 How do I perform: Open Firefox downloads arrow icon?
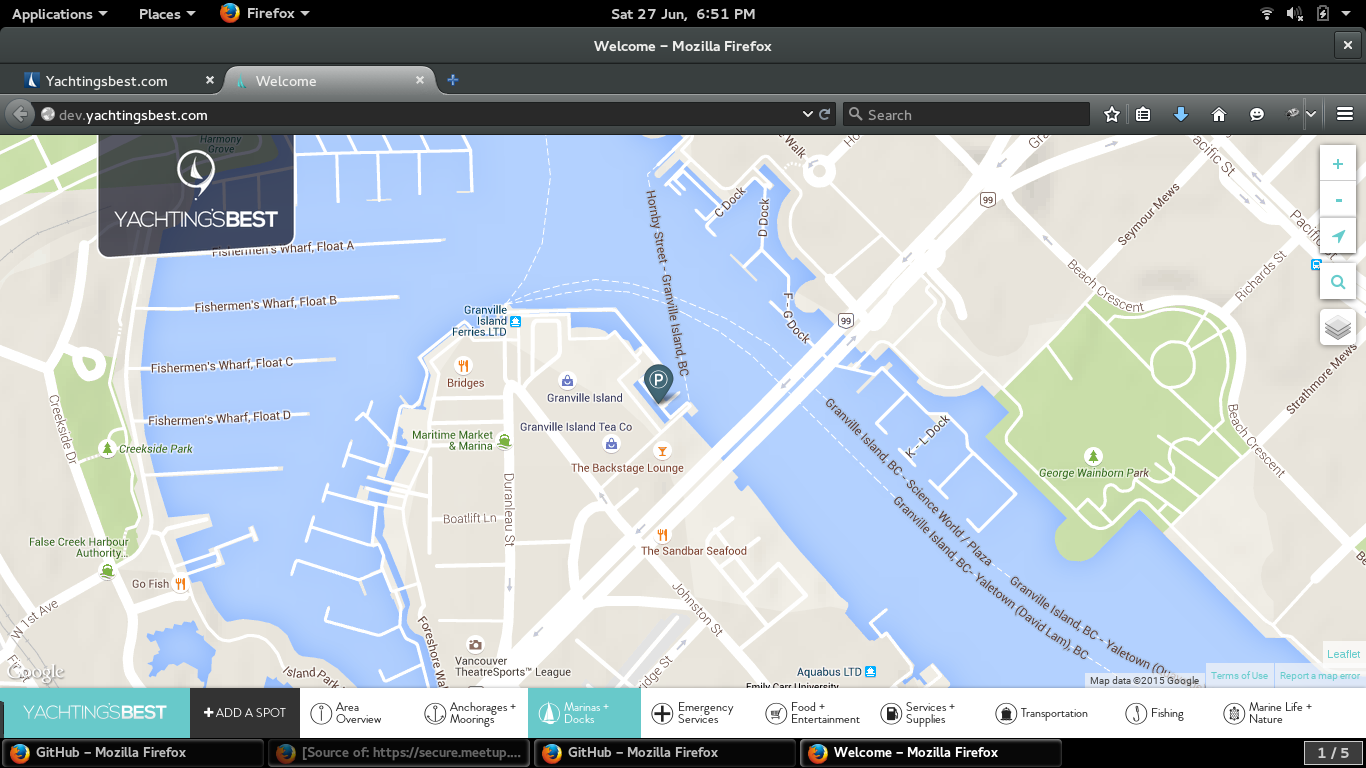1180,115
